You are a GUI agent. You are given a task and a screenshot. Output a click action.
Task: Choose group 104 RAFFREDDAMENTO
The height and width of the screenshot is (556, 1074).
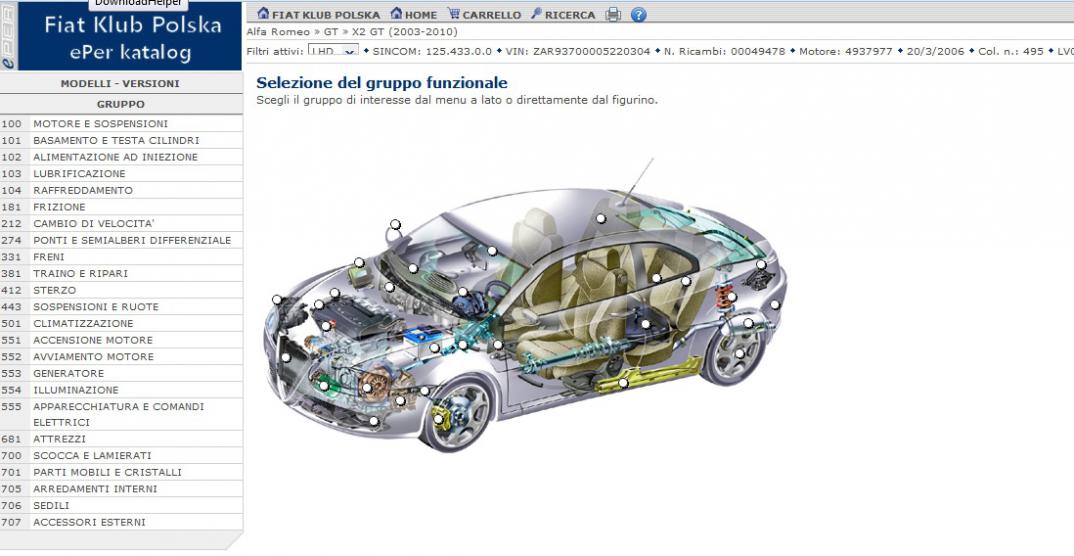(x=121, y=190)
